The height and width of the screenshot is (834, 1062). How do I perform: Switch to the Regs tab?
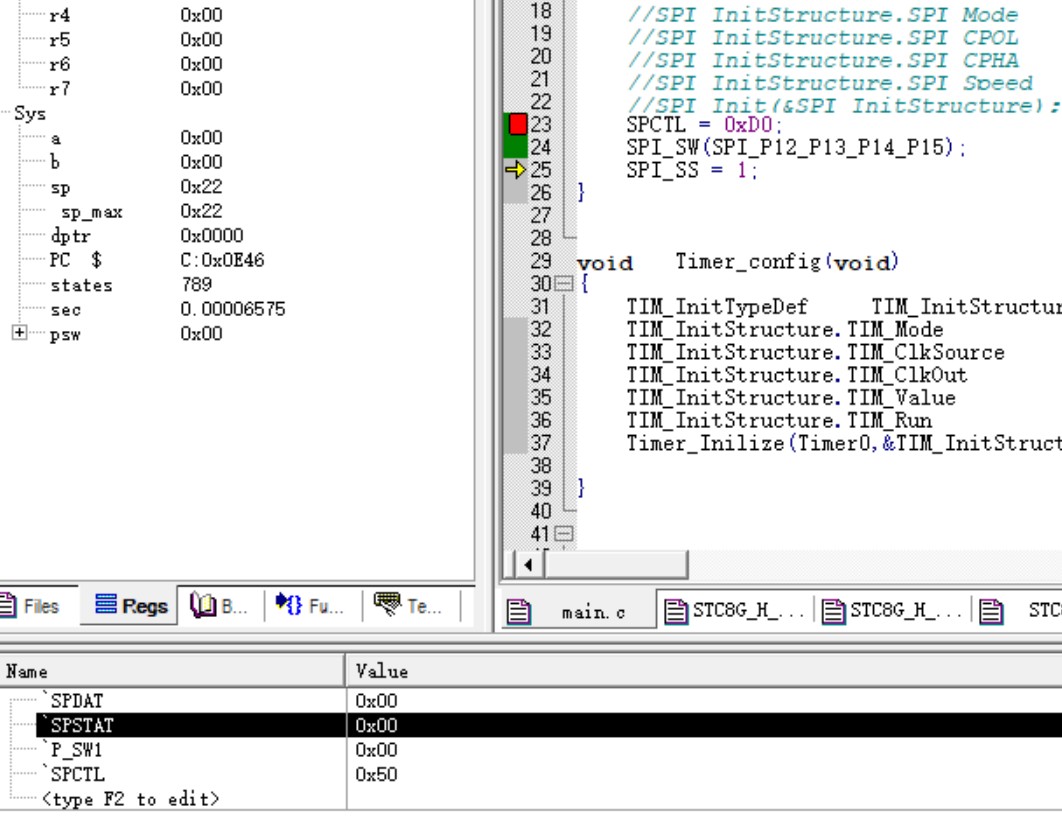pyautogui.click(x=132, y=606)
